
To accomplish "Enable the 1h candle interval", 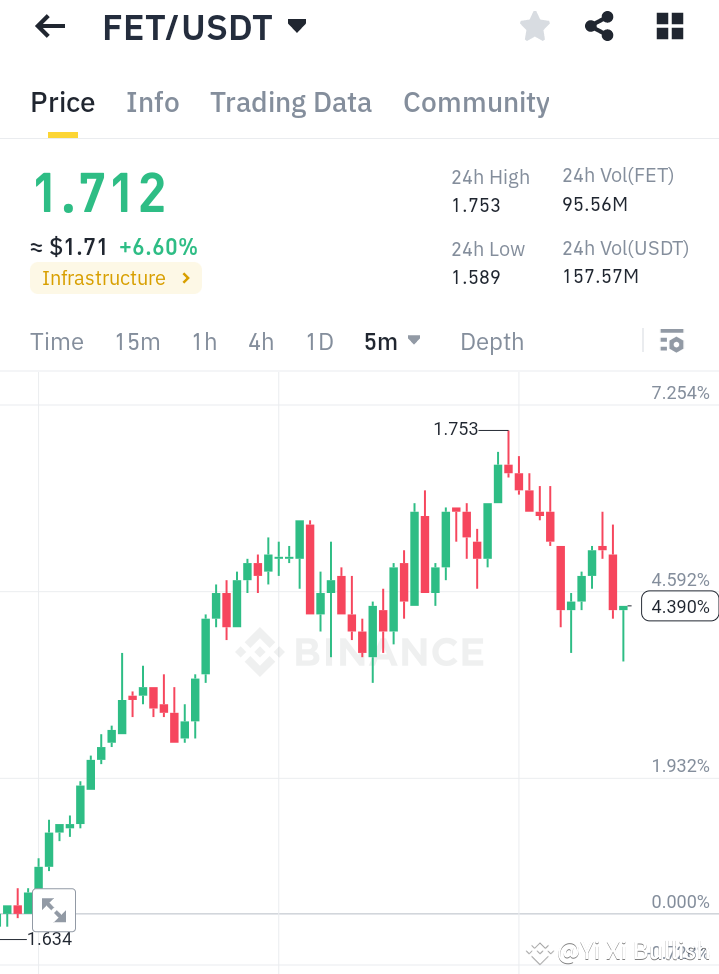I will [x=203, y=341].
